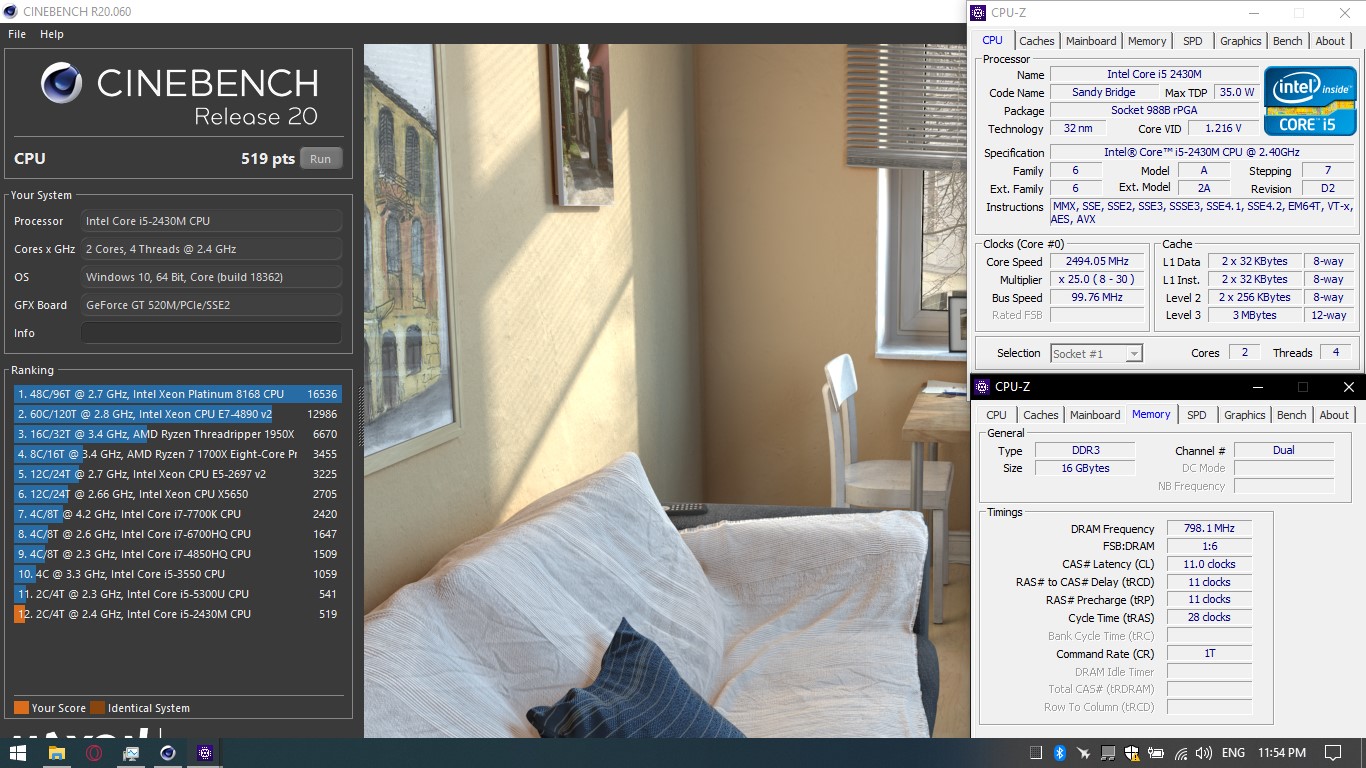The height and width of the screenshot is (768, 1366).
Task: Open the Cinebench Help menu
Action: (x=52, y=34)
